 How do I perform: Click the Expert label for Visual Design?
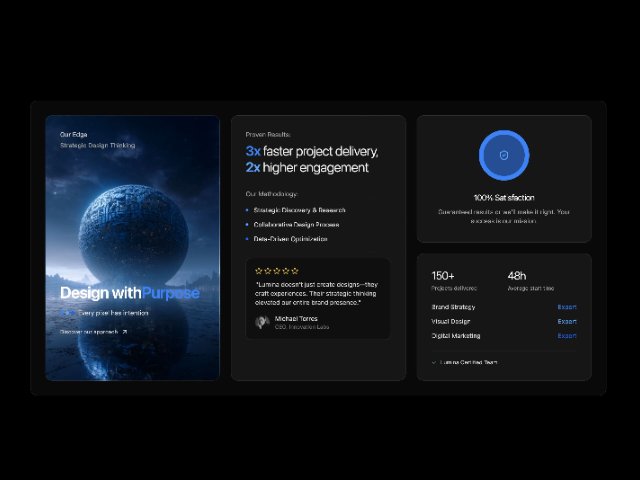click(x=567, y=321)
